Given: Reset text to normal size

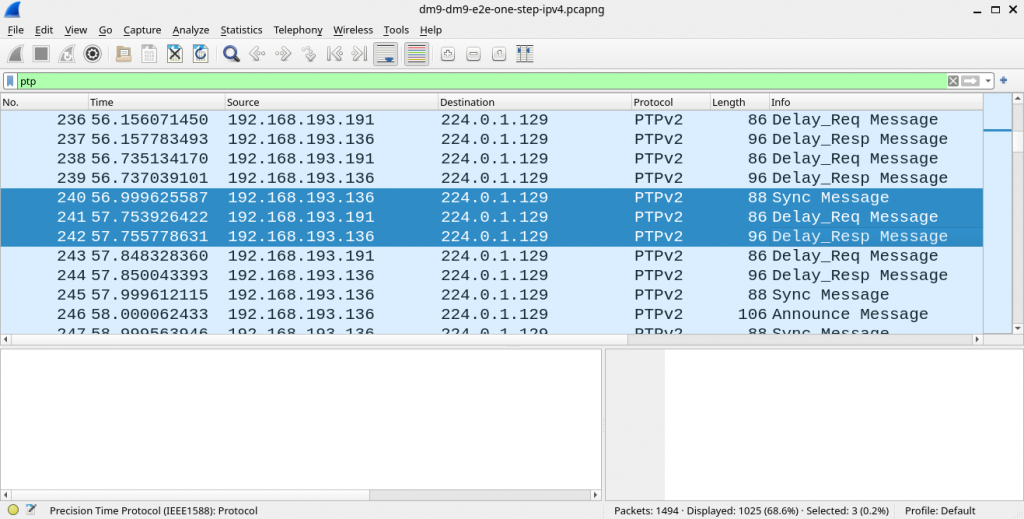Looking at the screenshot, I should point(499,54).
